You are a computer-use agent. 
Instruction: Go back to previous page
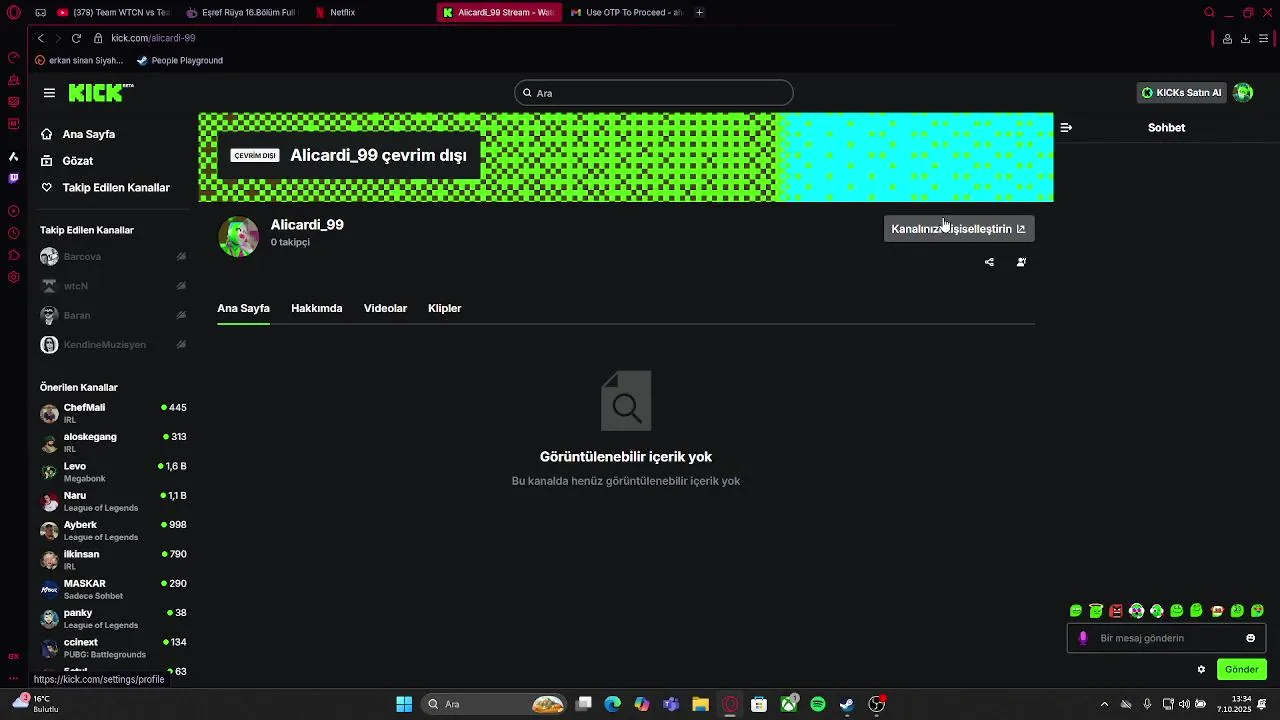pos(40,38)
